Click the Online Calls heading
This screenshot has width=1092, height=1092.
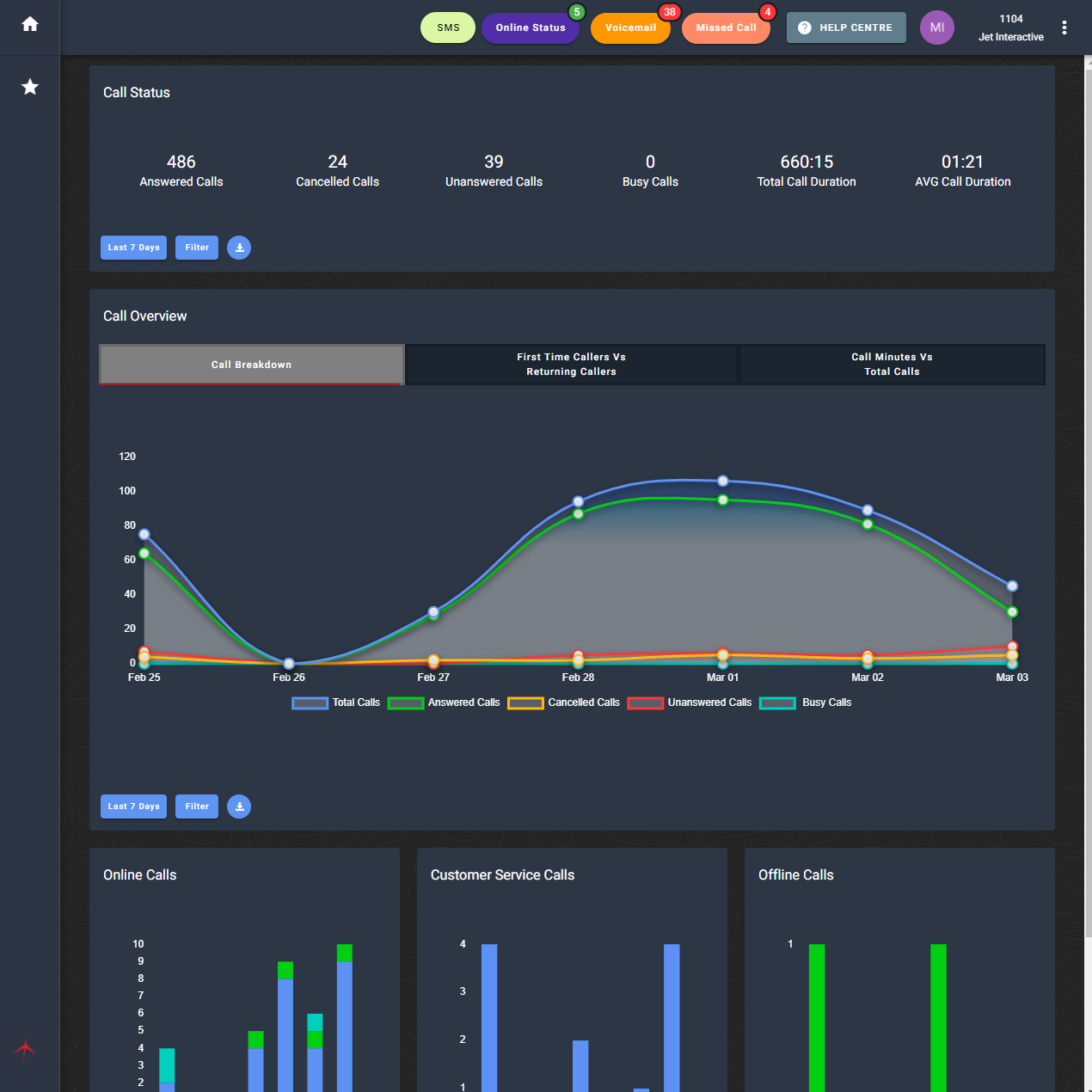[140, 875]
